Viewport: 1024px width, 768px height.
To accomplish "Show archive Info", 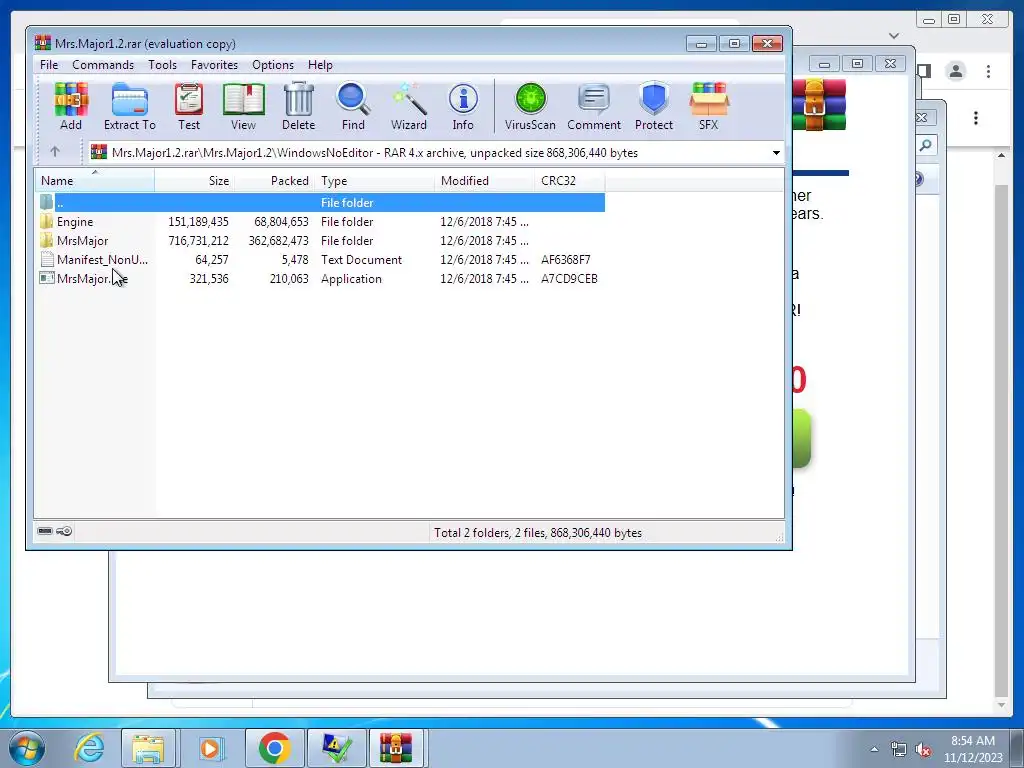I will pyautogui.click(x=463, y=106).
